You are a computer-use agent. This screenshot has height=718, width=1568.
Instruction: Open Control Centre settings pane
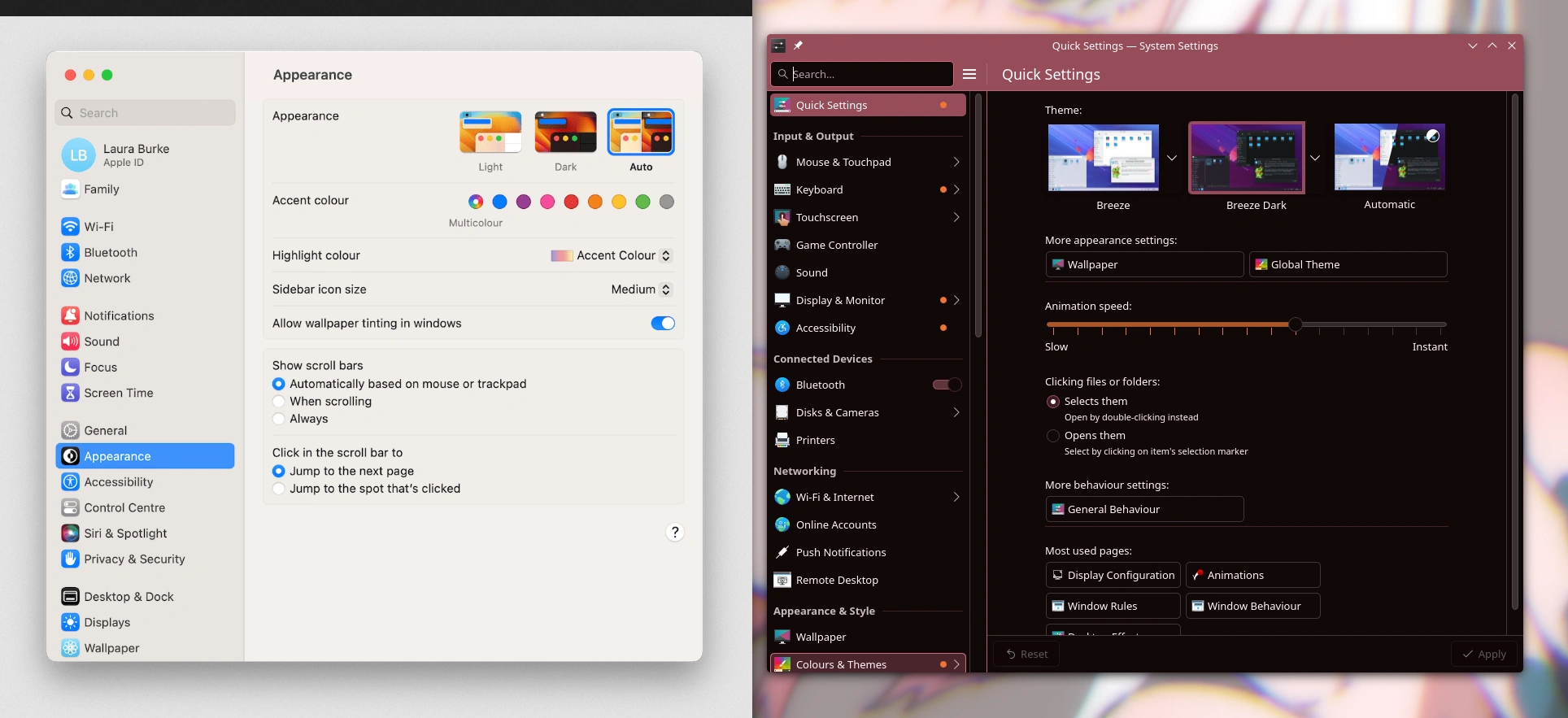(x=124, y=507)
